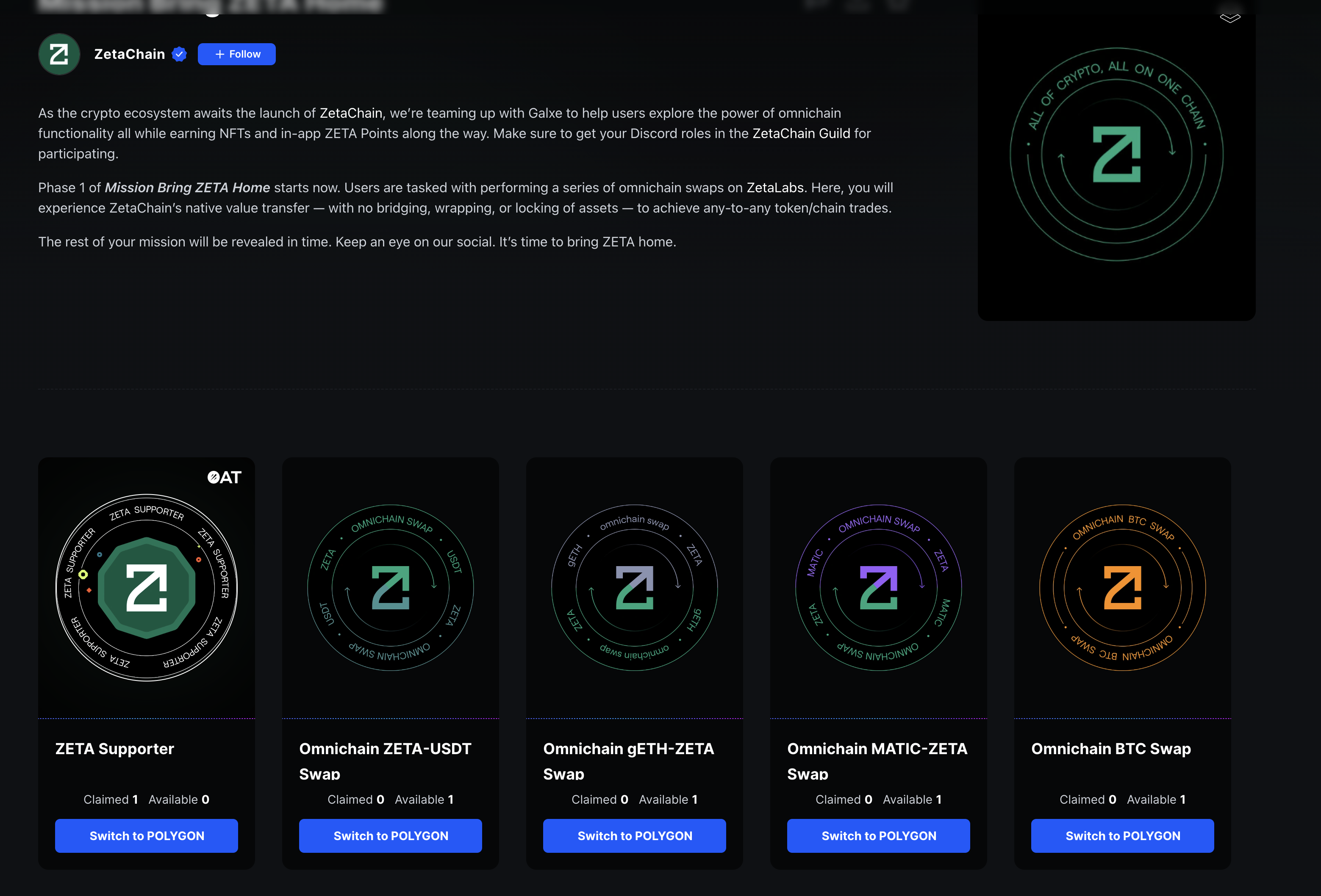Open the ZetaLabs link in description
Viewport: 1321px width, 896px height.
tap(775, 188)
